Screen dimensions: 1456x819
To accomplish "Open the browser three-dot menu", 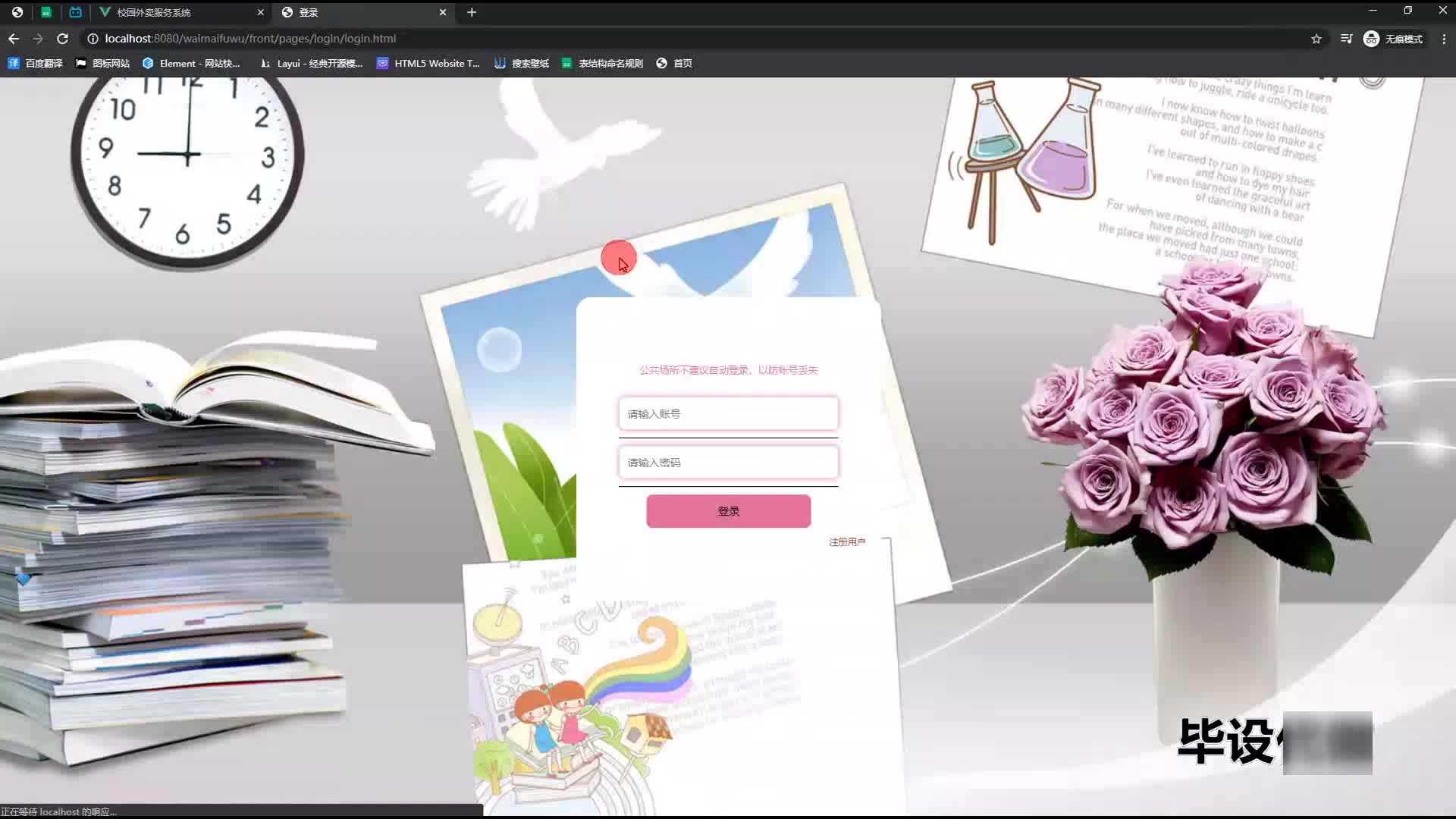I will [1444, 39].
